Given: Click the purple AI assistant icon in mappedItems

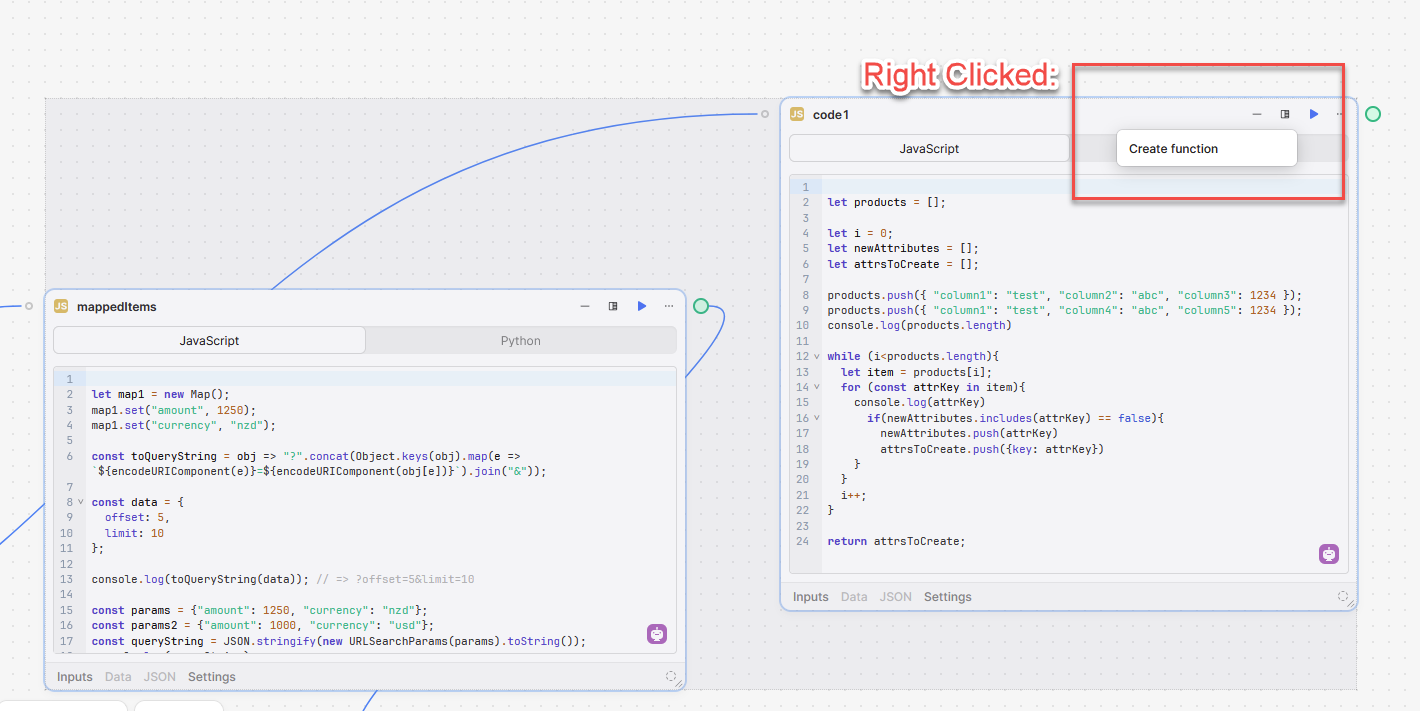Looking at the screenshot, I should 656,633.
